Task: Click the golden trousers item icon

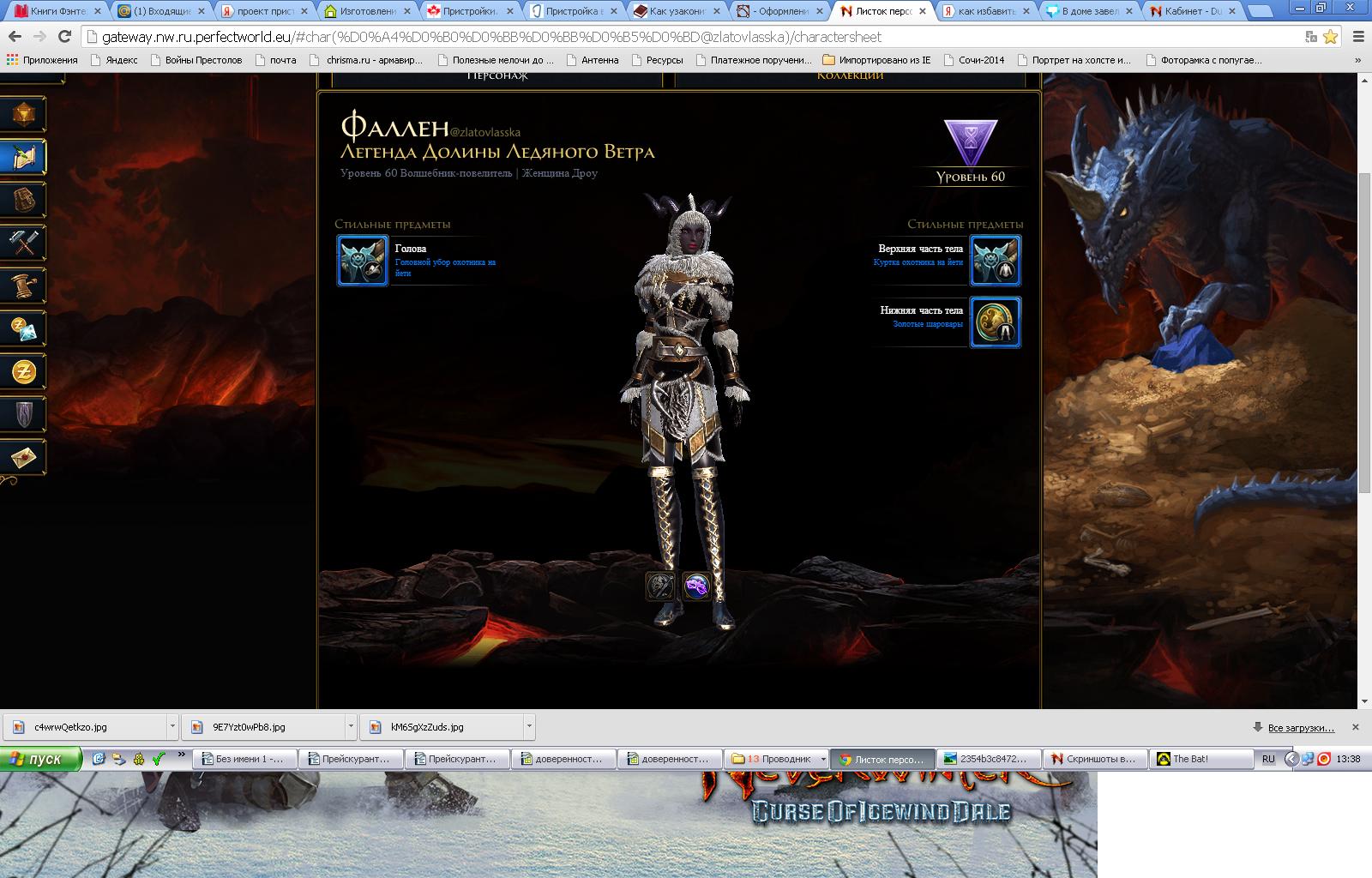Action: (996, 322)
